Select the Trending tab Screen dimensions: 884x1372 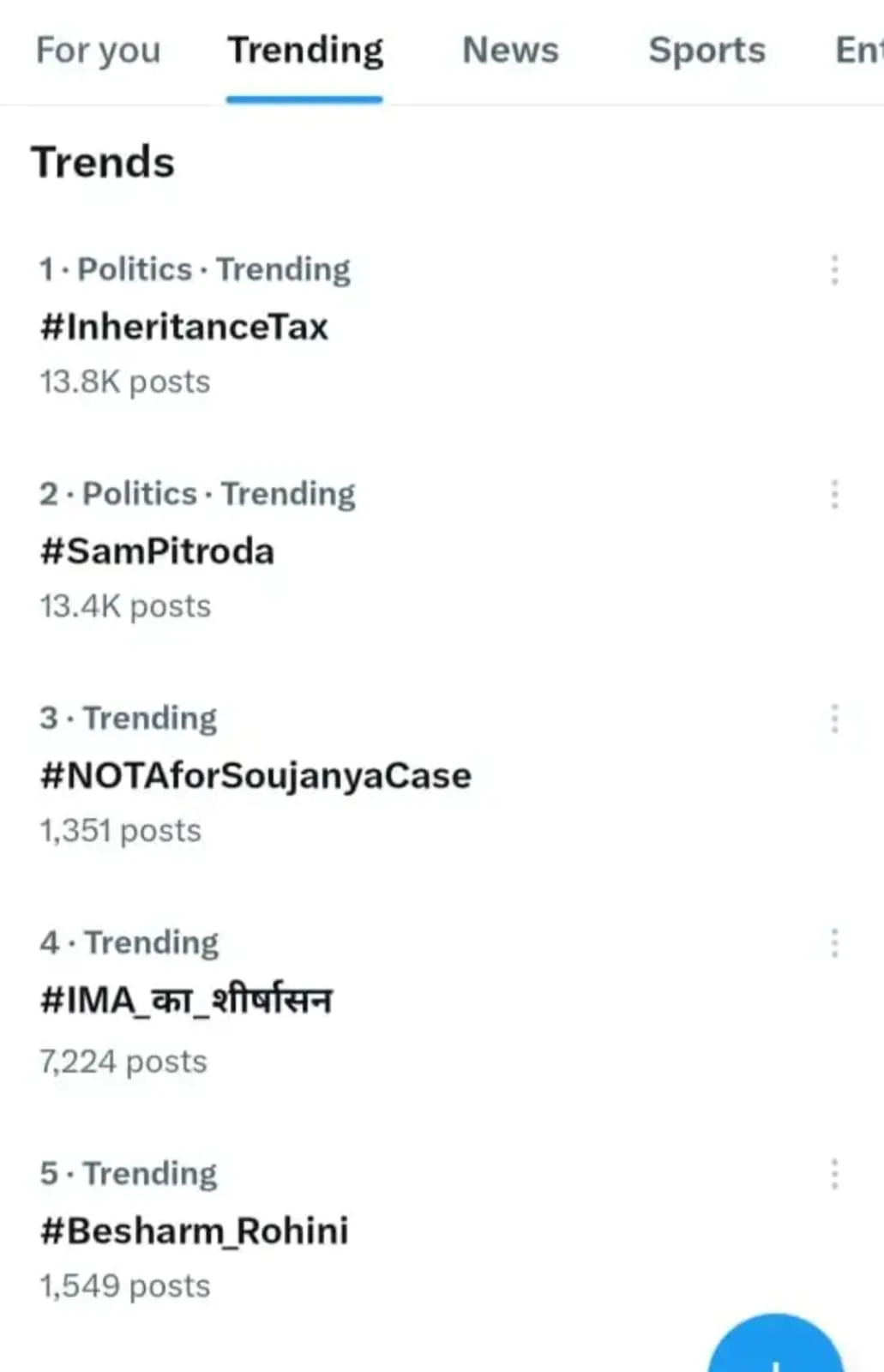305,50
